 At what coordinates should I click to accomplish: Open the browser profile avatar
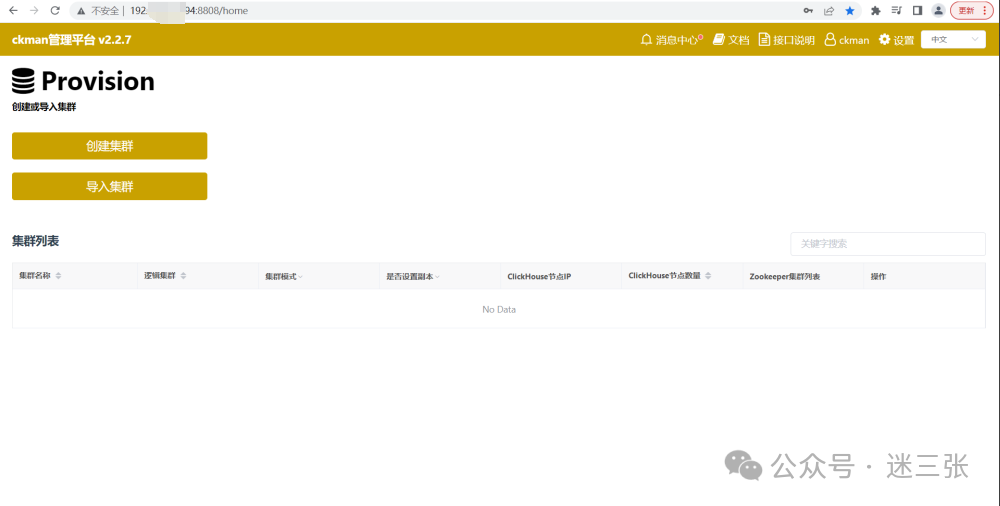[x=938, y=10]
